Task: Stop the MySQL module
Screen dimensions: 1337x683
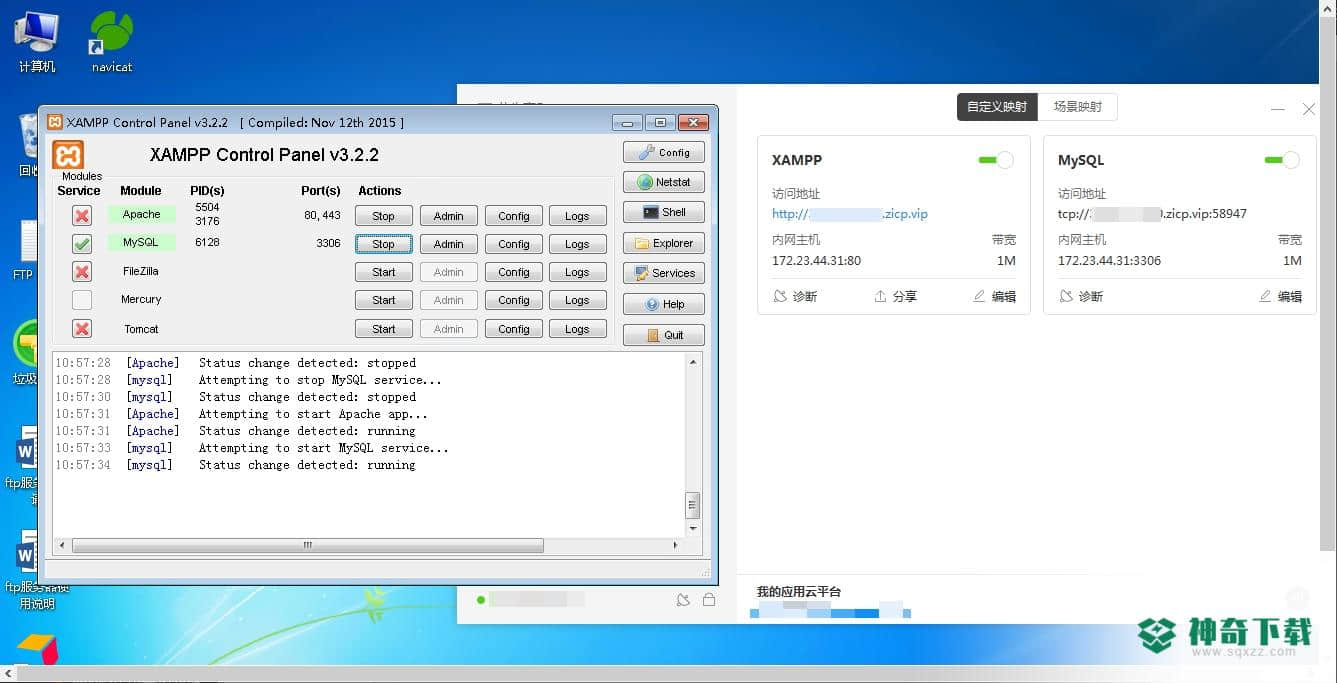Action: pyautogui.click(x=384, y=244)
